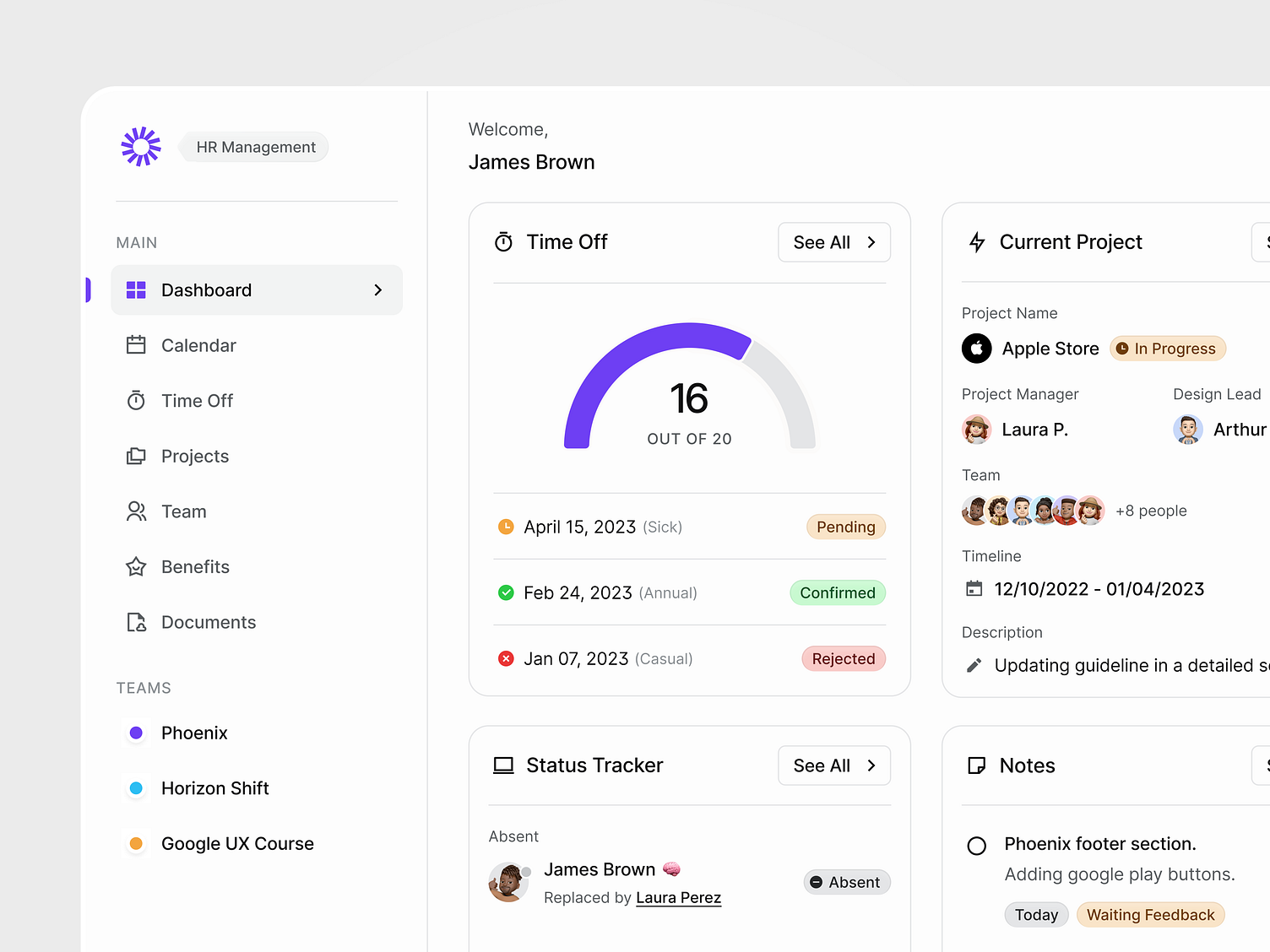Select Dashboard in the Main menu
The width and height of the screenshot is (1270, 952).
206,289
